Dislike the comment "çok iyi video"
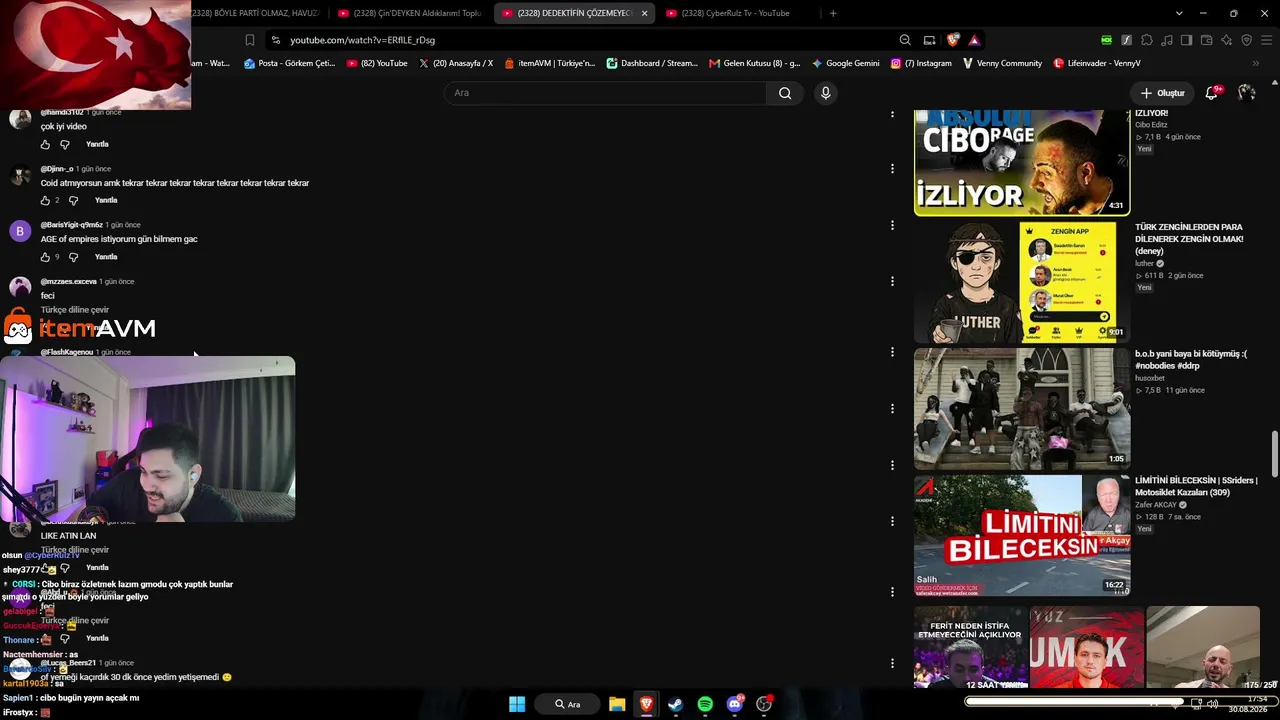1280x720 pixels. point(65,145)
